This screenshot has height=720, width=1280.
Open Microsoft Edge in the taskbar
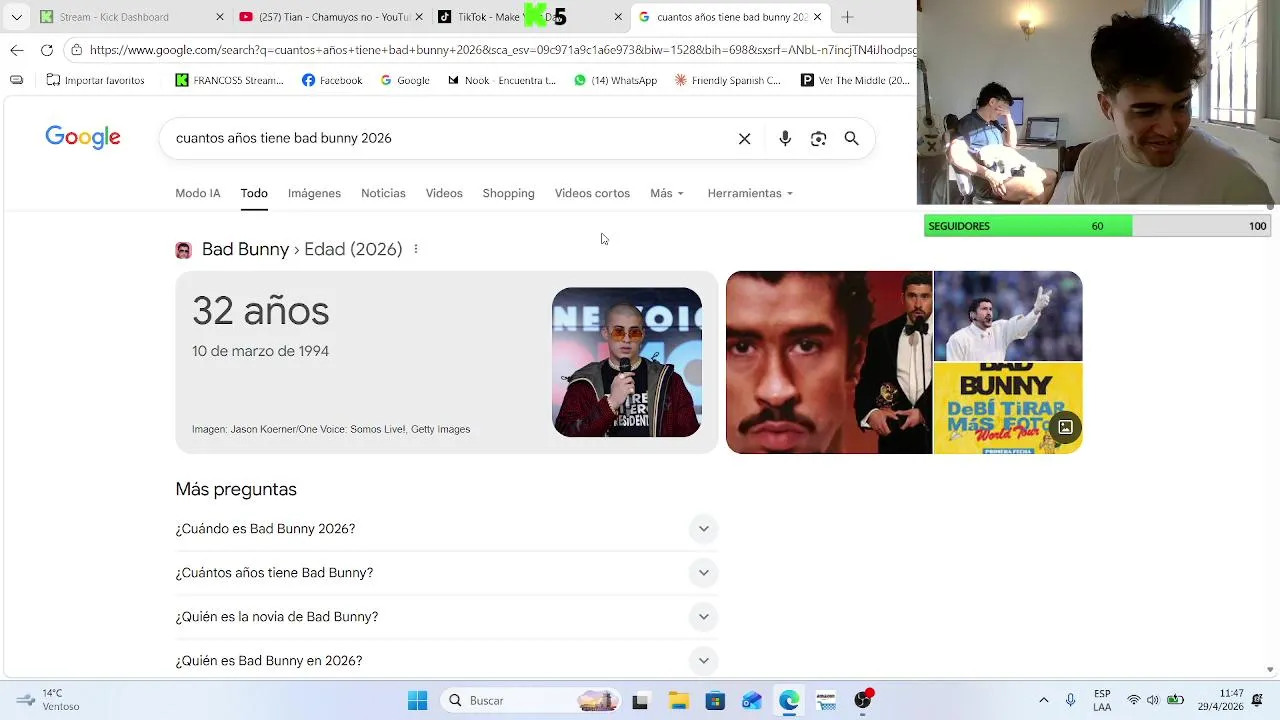pos(789,701)
